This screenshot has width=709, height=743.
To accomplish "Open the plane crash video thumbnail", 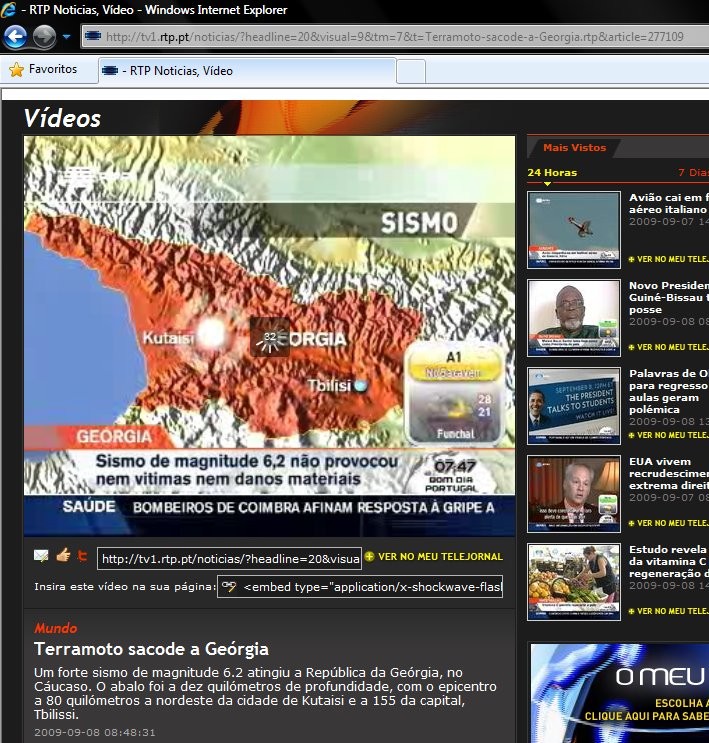I will [574, 230].
